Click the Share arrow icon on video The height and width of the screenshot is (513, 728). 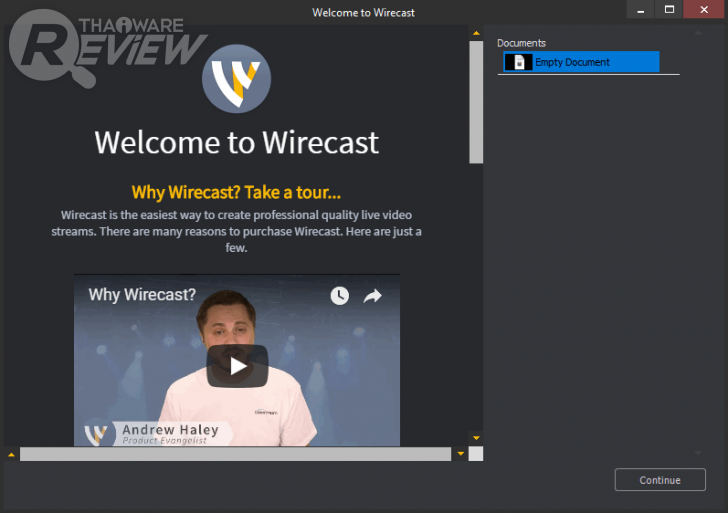coord(372,296)
